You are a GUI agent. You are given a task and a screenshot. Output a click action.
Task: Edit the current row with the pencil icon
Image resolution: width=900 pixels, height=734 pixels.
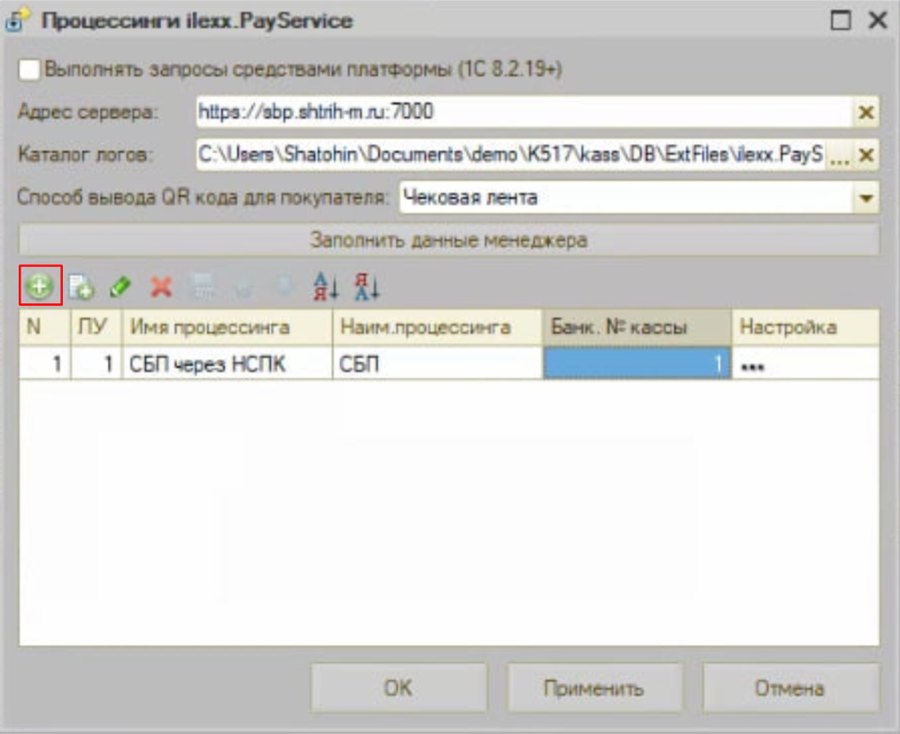(x=120, y=286)
